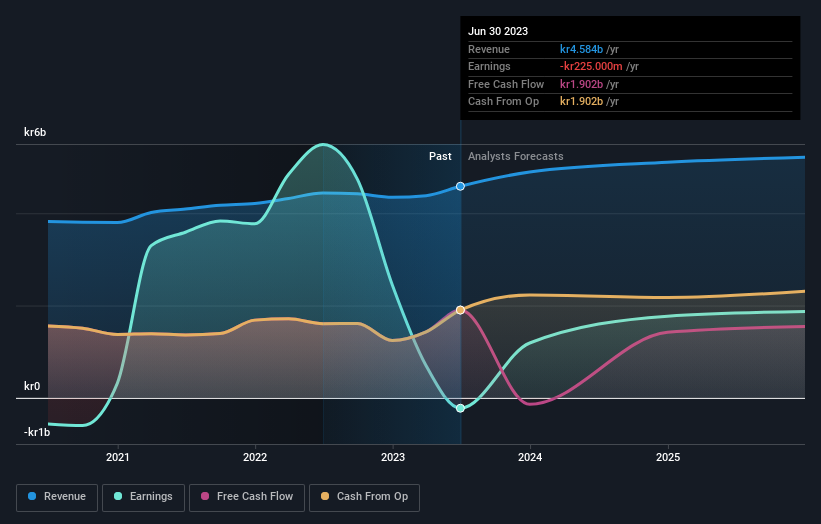Click the Free Cash Flow kr1.902b tooltip value
The width and height of the screenshot is (821, 524).
point(581,84)
